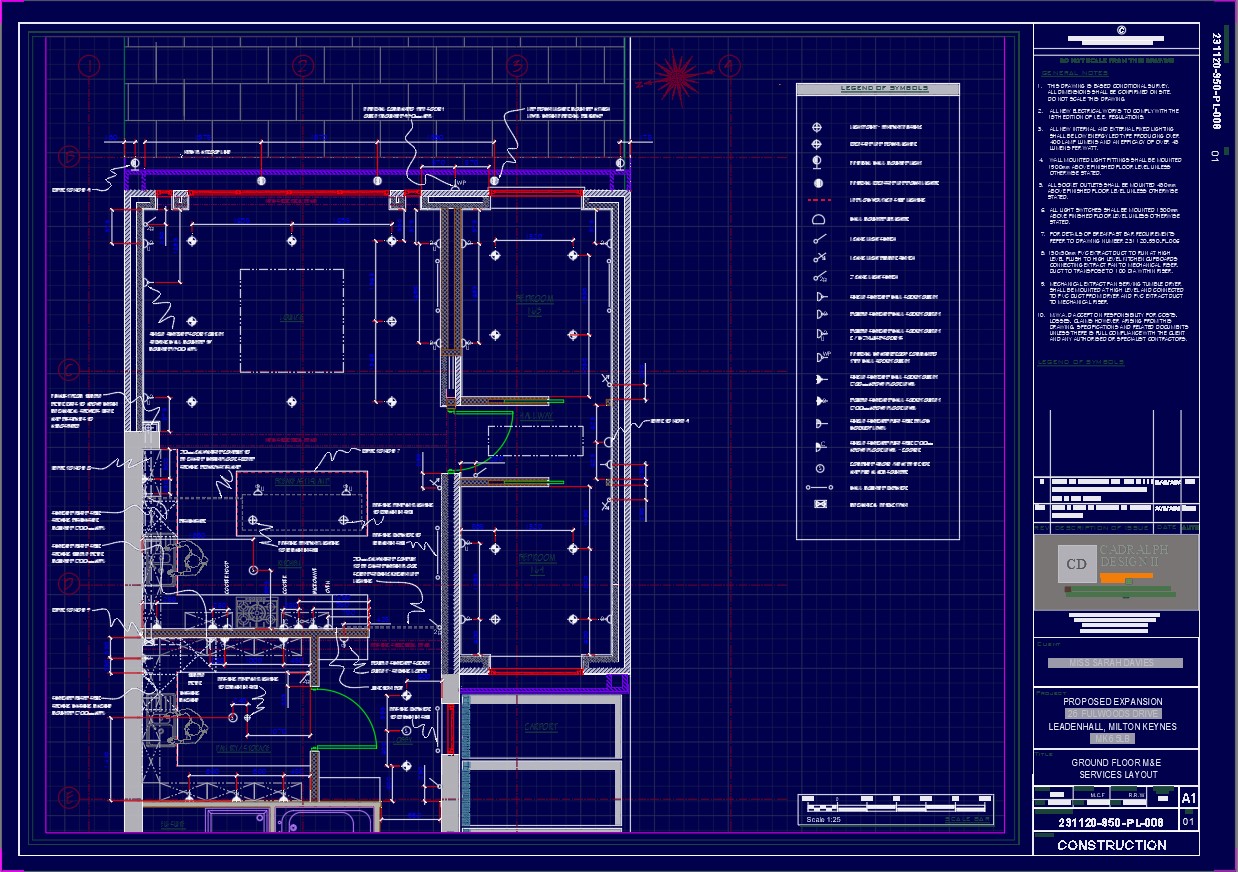Select the horizontal 231120-950-PL-008 drawing number

pyautogui.click(x=1111, y=823)
